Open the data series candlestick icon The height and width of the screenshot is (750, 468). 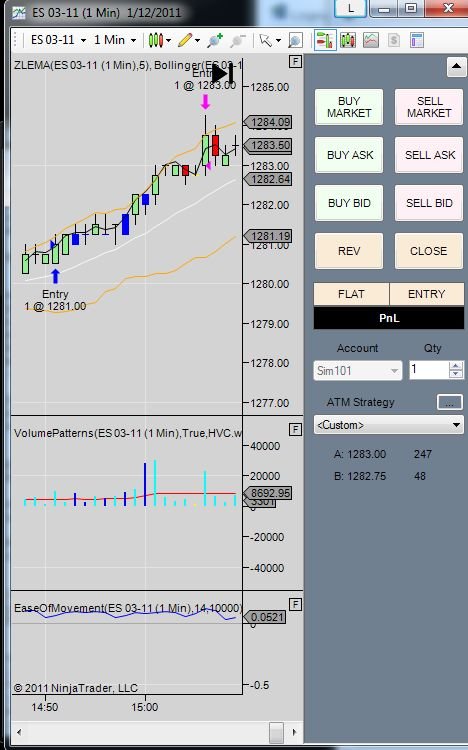(x=348, y=40)
